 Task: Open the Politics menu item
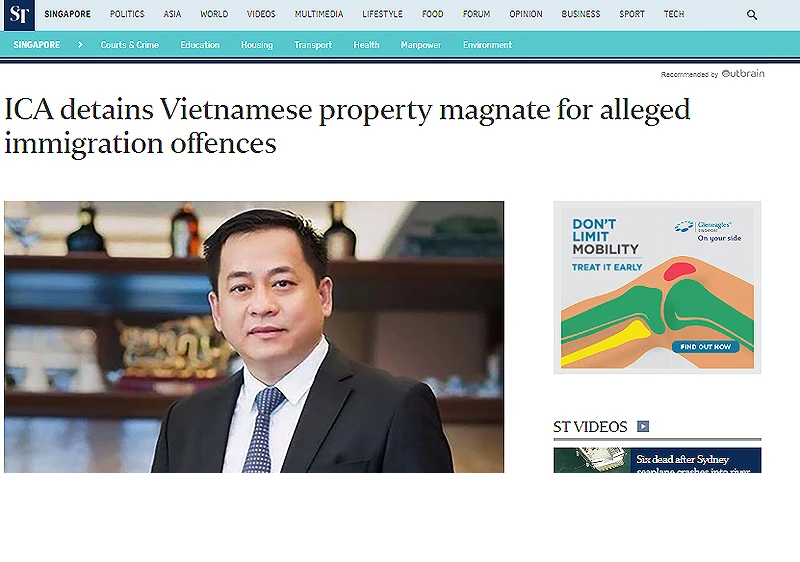click(127, 14)
